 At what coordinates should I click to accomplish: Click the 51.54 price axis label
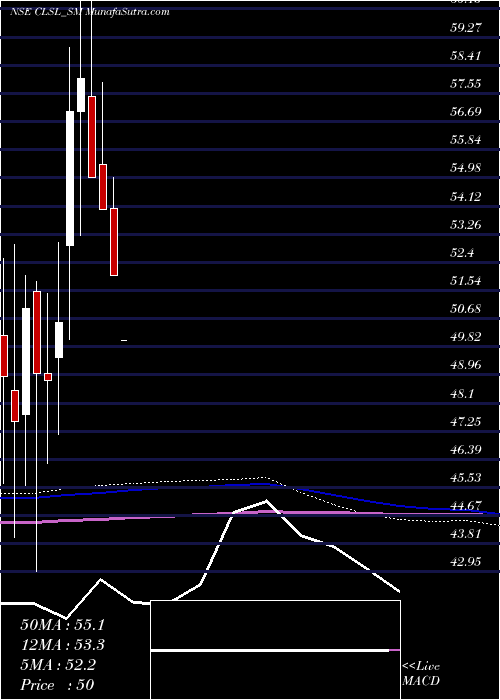466,280
